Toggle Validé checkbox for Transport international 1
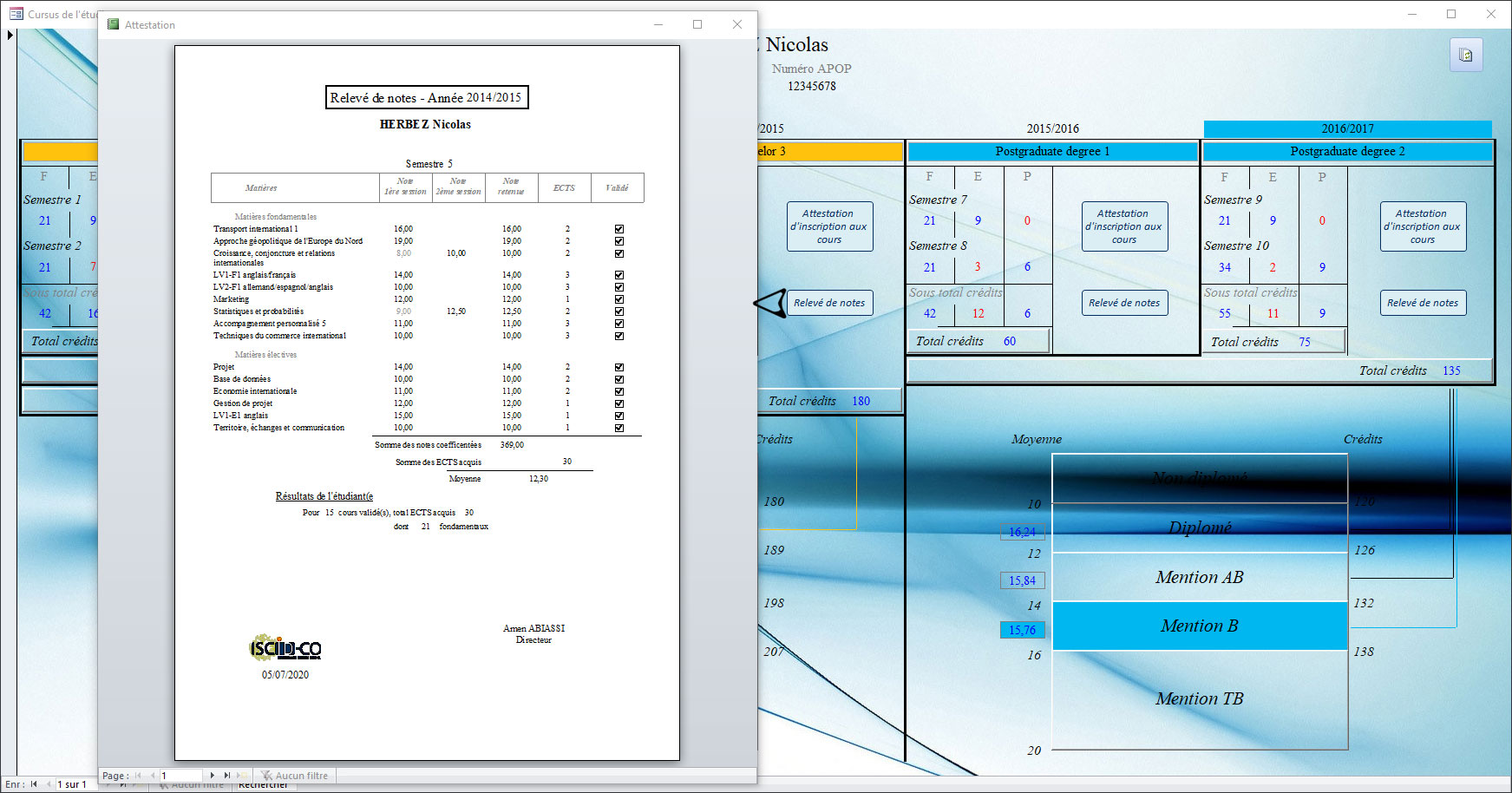The width and height of the screenshot is (1512, 793). (619, 229)
